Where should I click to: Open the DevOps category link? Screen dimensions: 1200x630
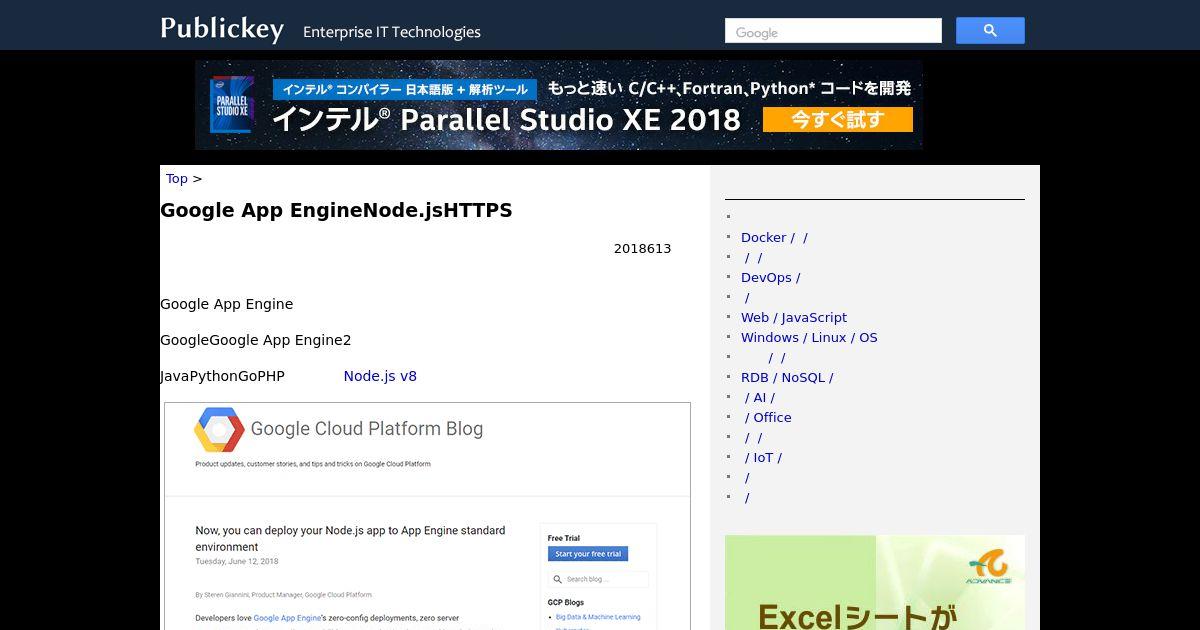(x=770, y=277)
